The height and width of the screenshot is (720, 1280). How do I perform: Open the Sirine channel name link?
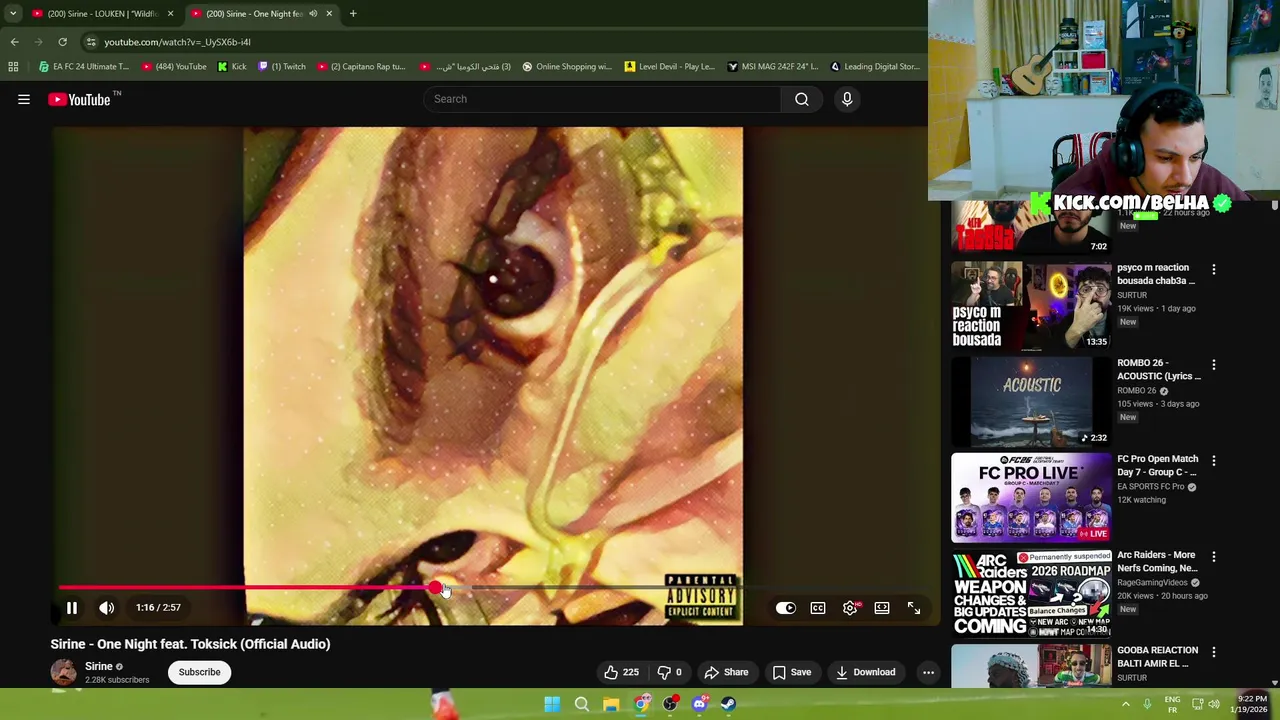[99, 666]
